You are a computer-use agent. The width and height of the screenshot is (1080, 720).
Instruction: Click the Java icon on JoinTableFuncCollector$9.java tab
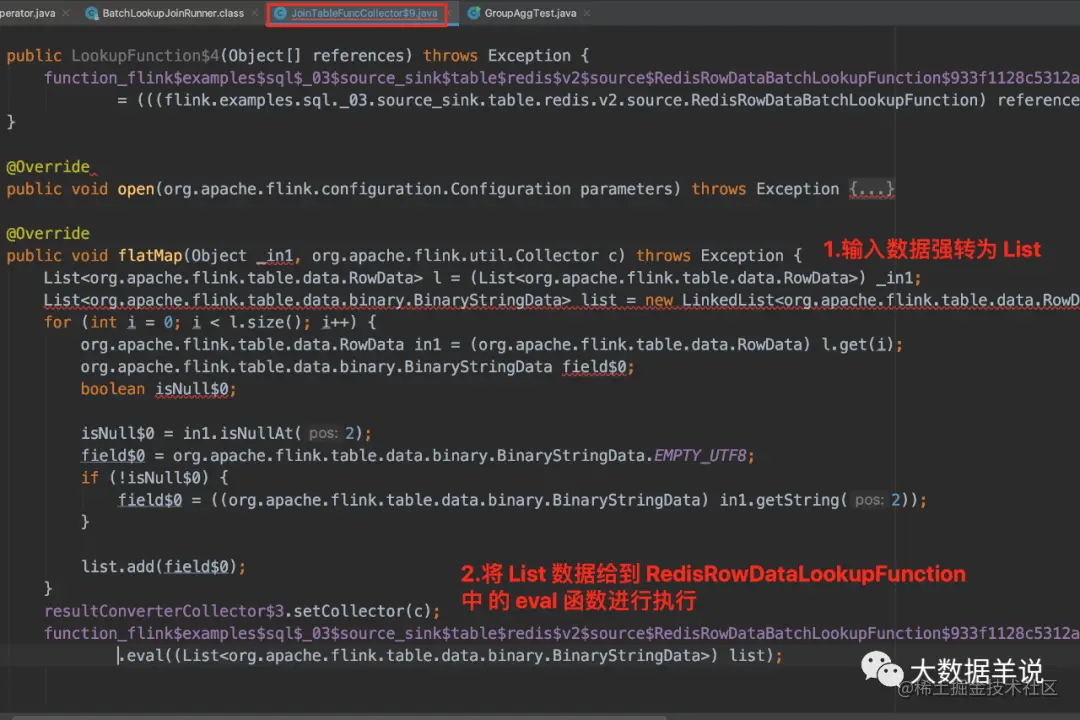tap(280, 13)
